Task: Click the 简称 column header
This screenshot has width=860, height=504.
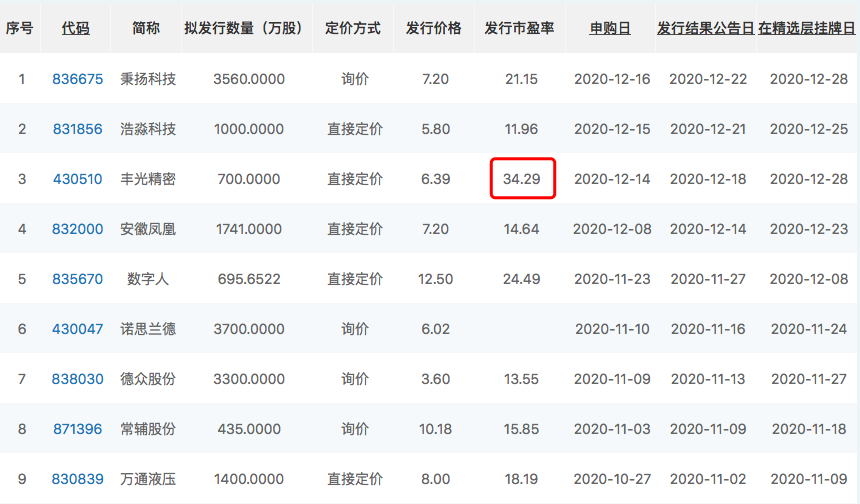Action: coord(146,28)
